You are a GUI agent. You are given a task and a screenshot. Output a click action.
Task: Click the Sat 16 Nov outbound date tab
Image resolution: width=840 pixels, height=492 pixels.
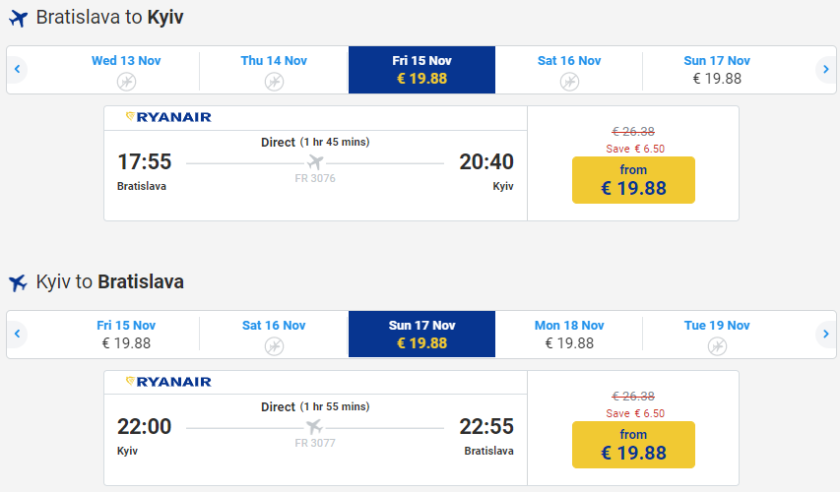click(x=569, y=70)
